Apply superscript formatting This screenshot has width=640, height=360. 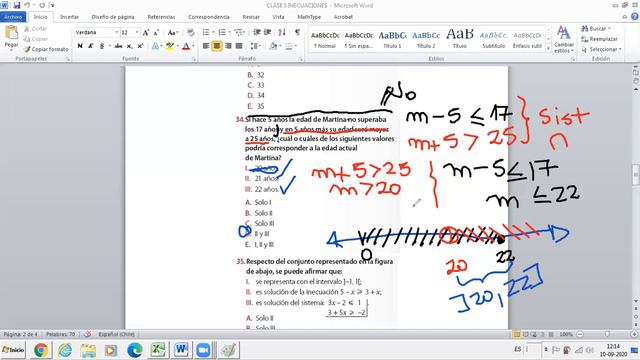click(140, 46)
